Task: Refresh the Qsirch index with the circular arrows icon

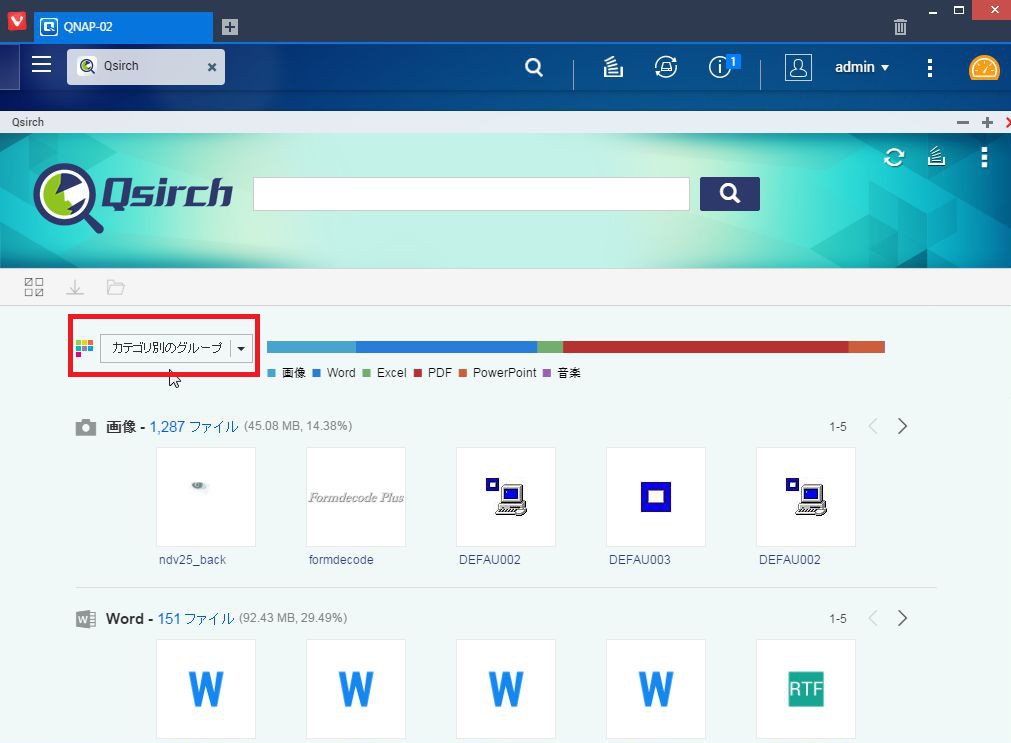Action: click(x=894, y=157)
